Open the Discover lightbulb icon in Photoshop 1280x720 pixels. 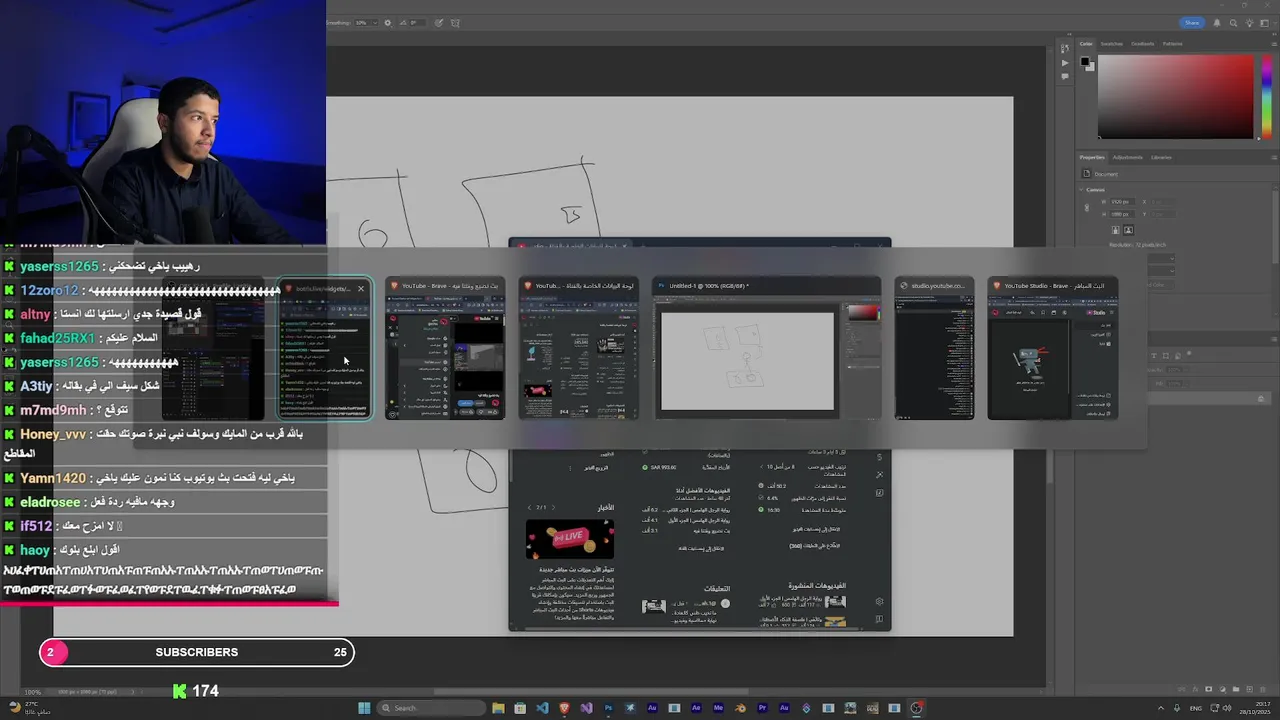1250,23
